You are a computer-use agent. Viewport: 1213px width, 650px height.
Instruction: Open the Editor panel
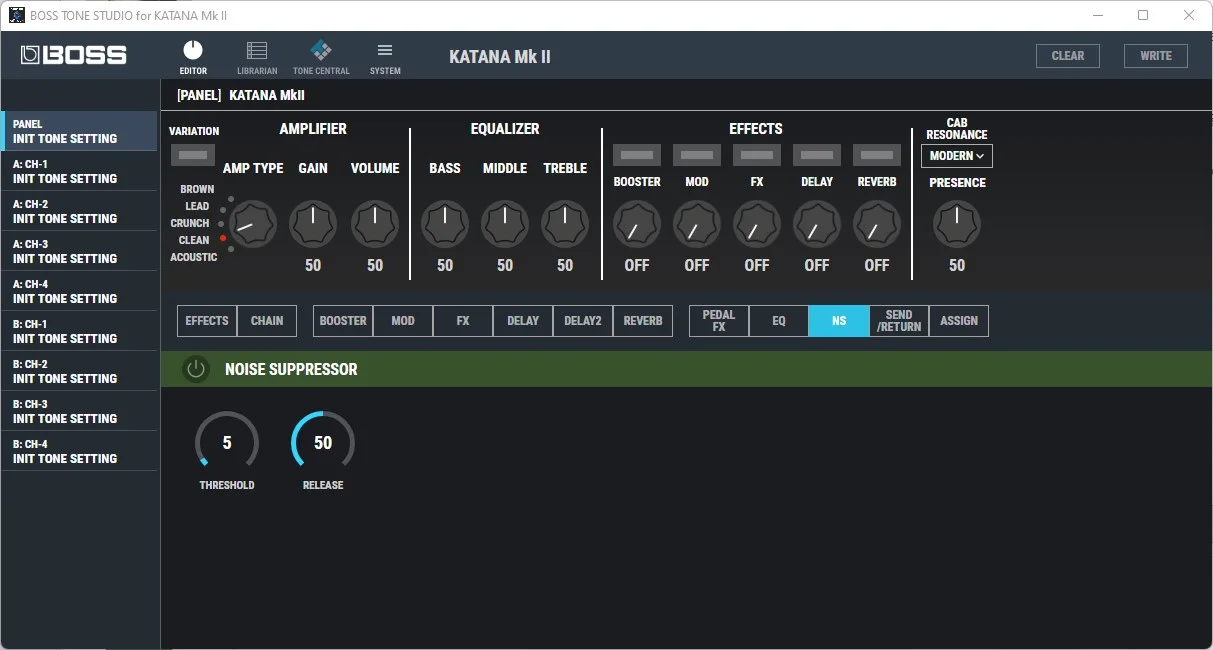click(x=192, y=55)
